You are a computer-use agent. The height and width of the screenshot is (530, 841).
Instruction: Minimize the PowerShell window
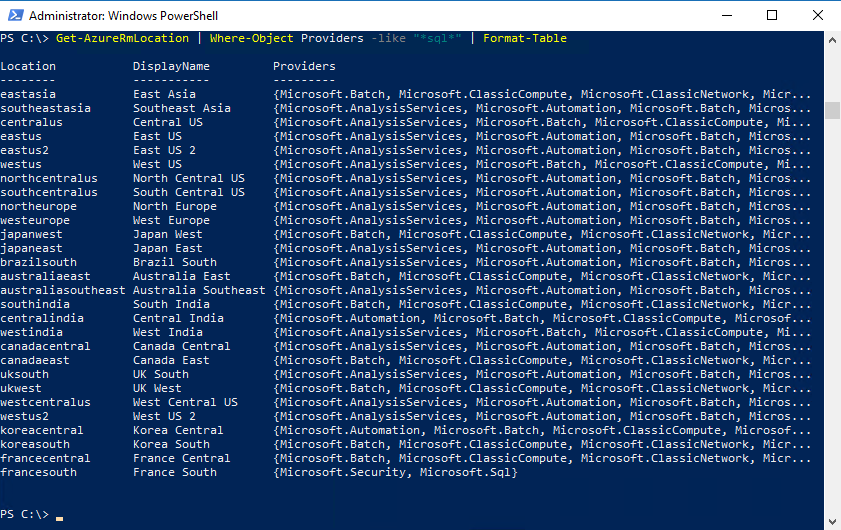pos(727,16)
